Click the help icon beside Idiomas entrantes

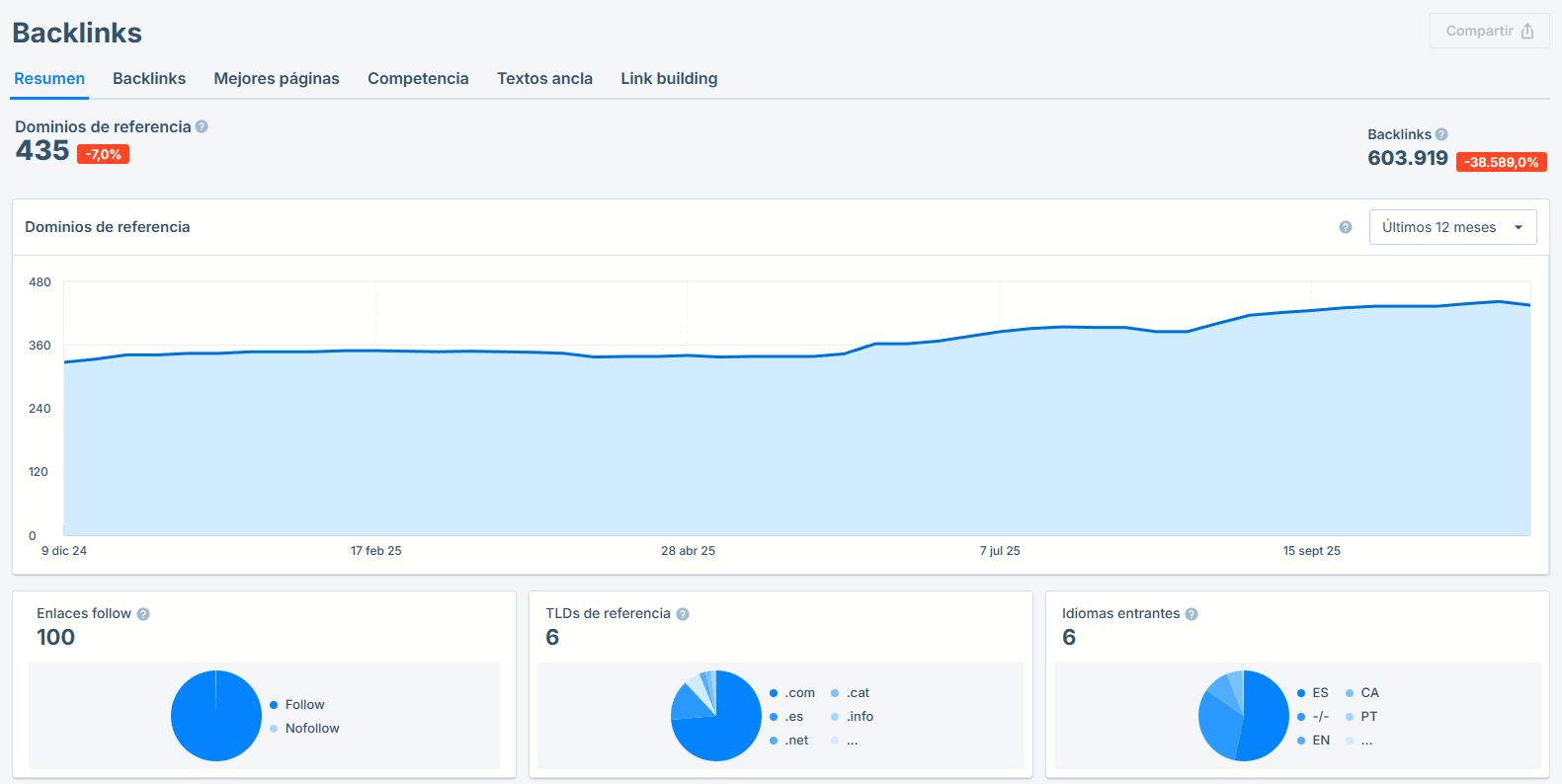[1192, 614]
